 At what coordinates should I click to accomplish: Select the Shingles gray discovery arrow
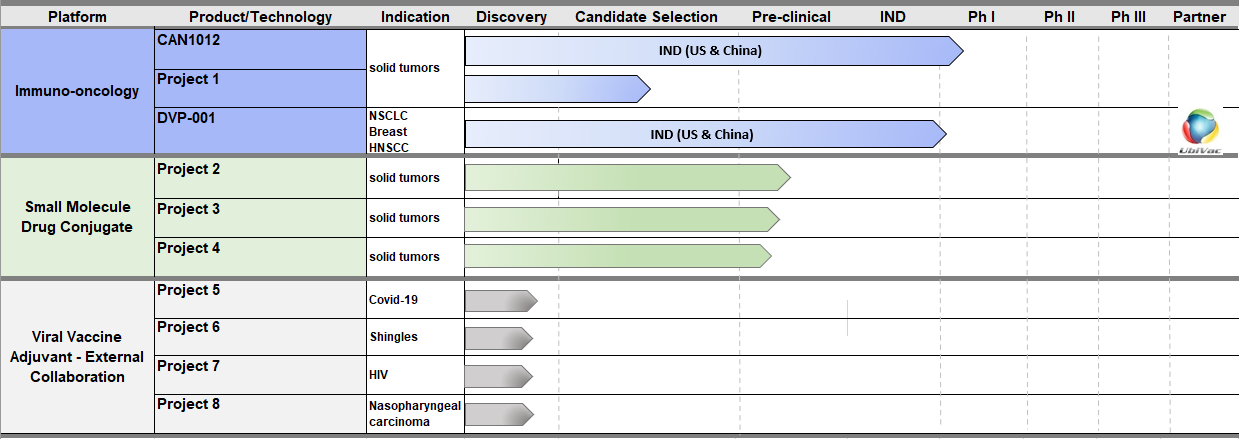pyautogui.click(x=499, y=337)
